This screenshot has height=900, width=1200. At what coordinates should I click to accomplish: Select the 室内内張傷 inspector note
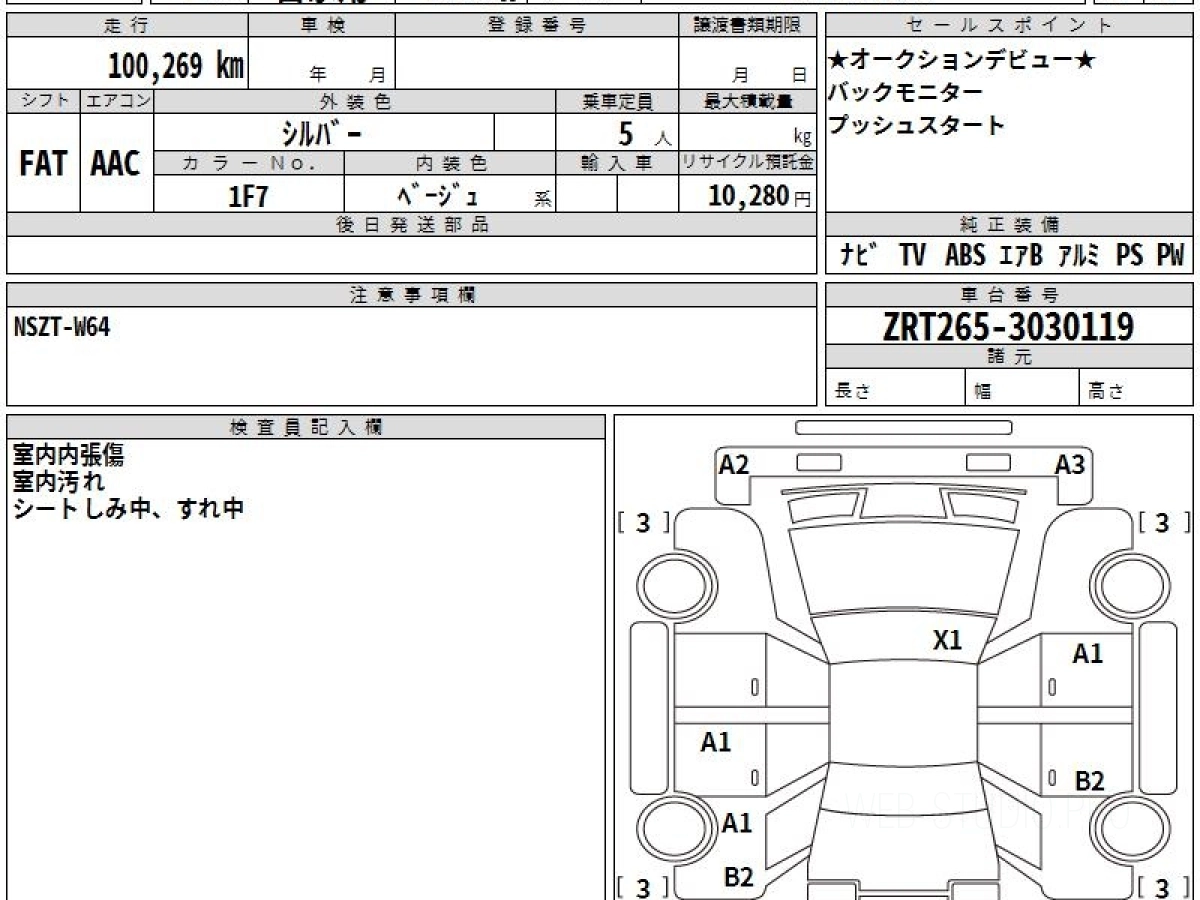coord(68,455)
